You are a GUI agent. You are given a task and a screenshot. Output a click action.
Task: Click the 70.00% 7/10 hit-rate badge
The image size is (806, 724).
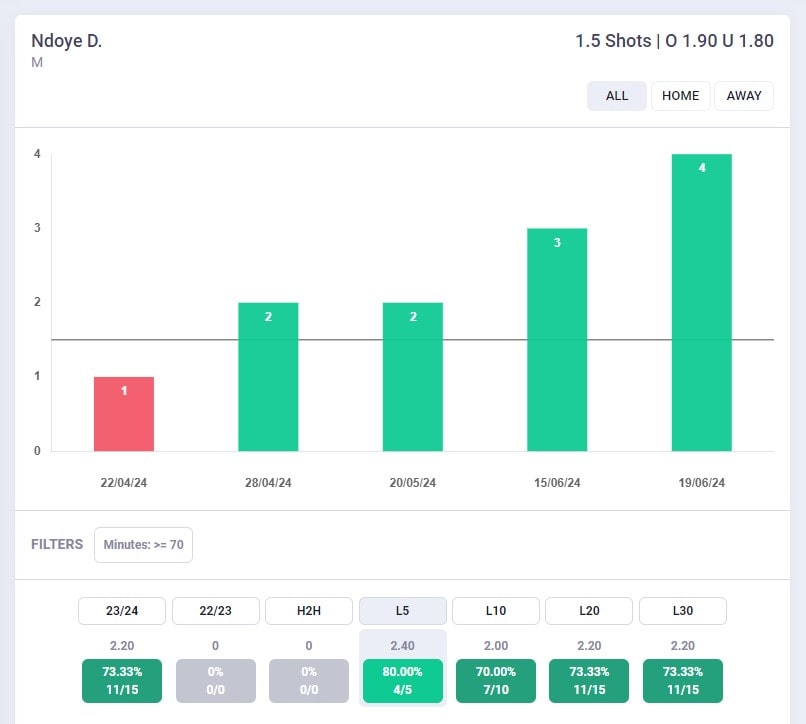(x=496, y=680)
